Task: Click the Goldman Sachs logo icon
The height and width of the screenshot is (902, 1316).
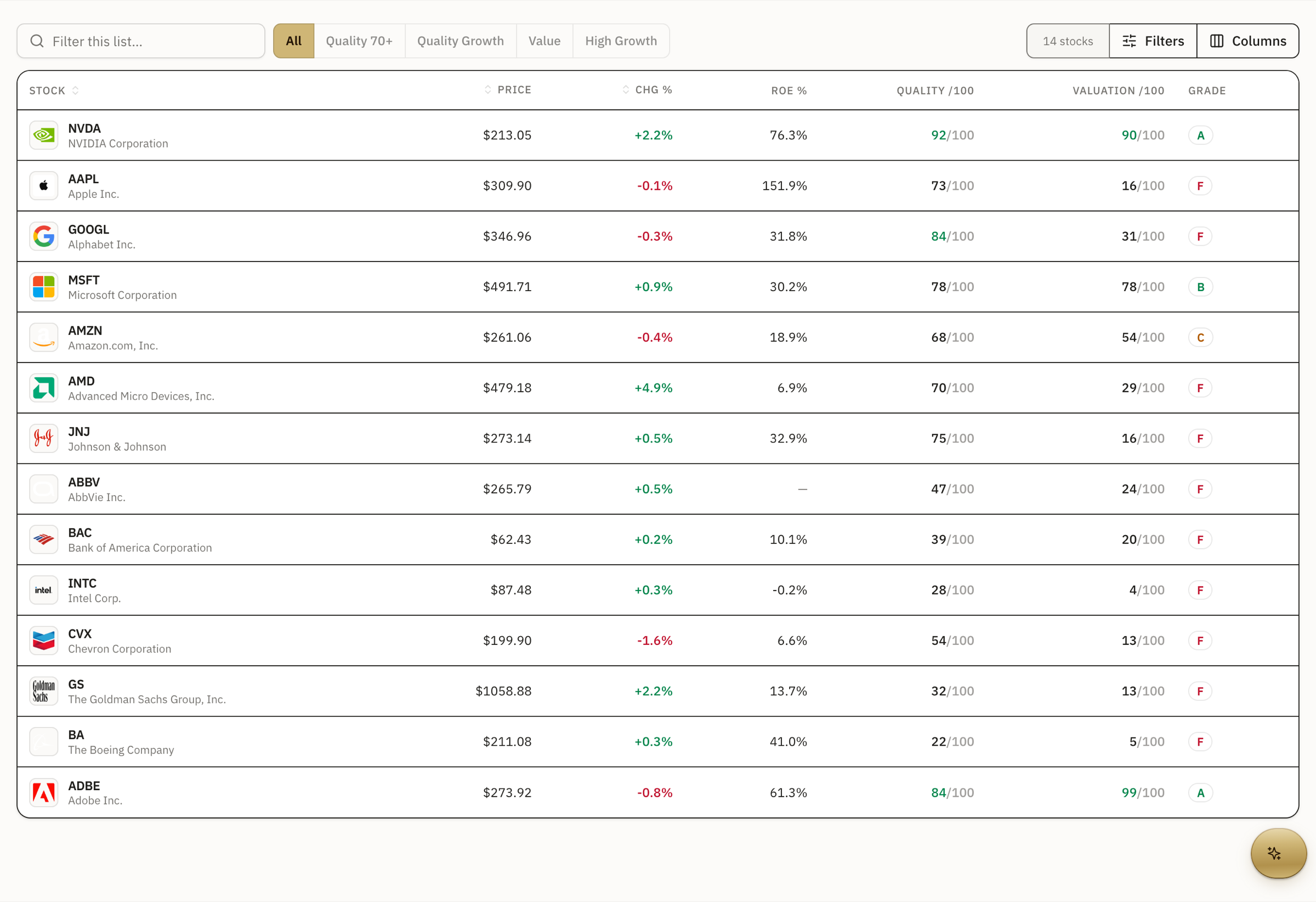Action: (44, 691)
